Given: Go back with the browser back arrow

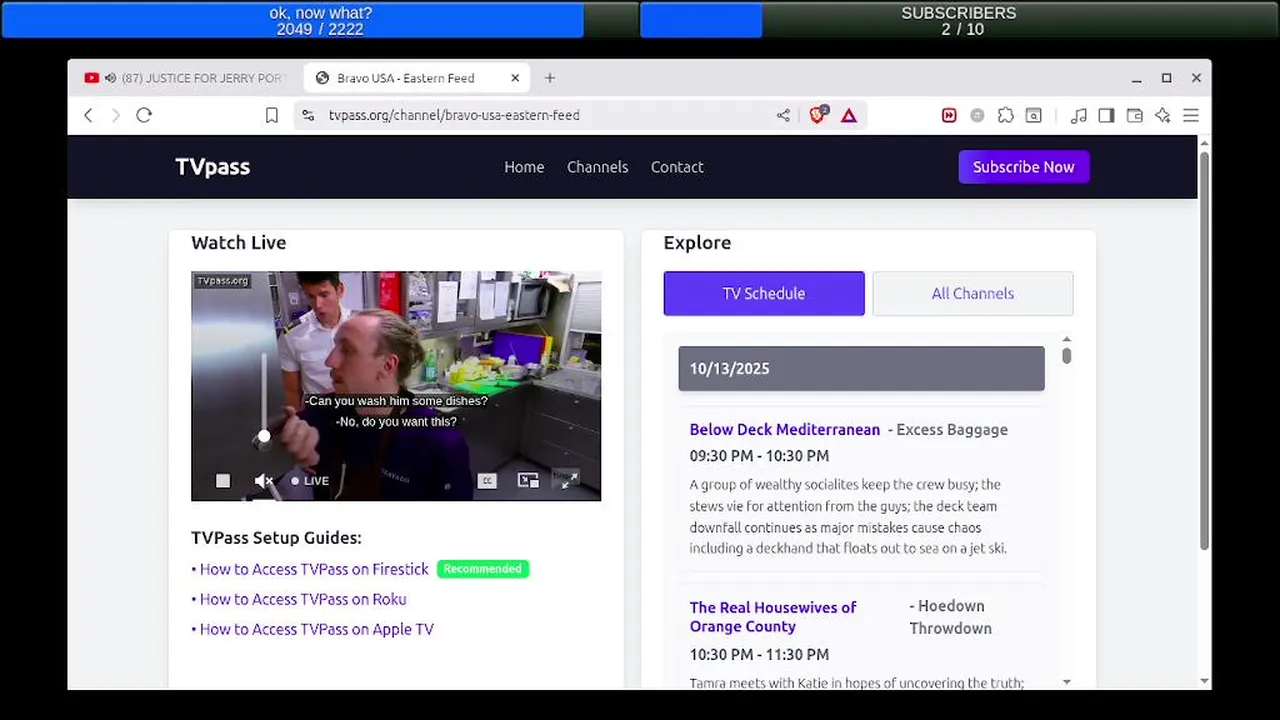Looking at the screenshot, I should [x=88, y=115].
